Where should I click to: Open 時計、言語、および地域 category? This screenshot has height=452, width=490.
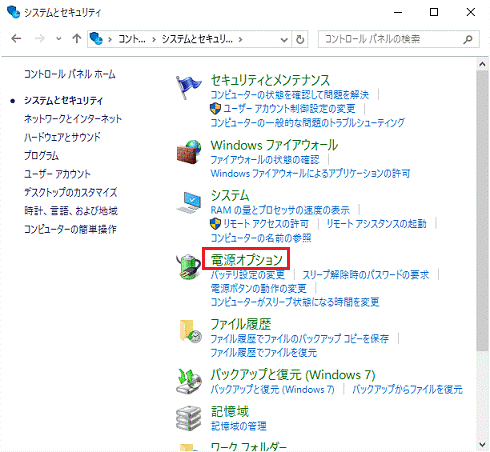pos(71,211)
